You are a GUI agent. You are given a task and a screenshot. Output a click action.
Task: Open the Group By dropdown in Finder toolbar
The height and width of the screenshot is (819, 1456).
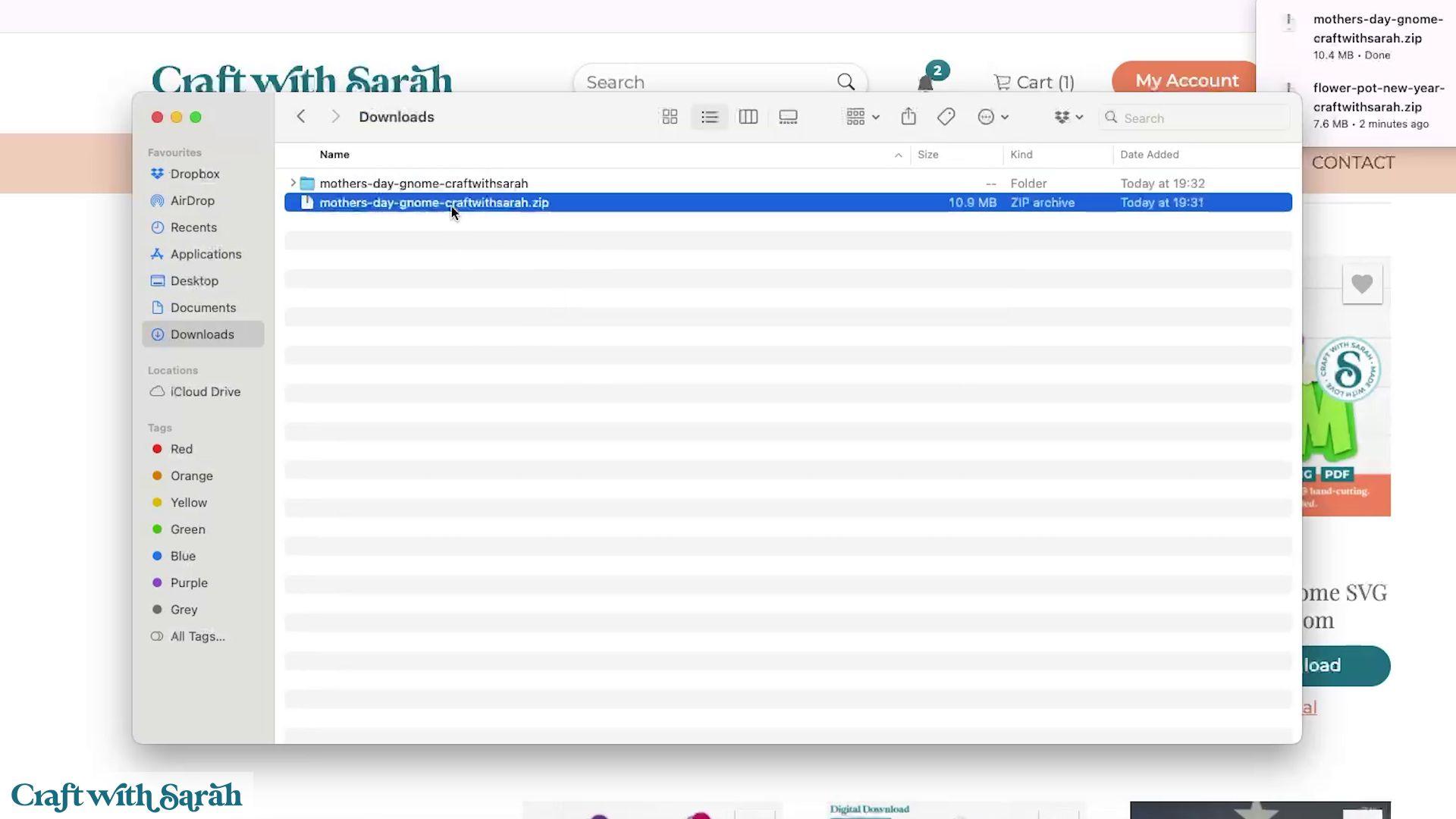click(x=862, y=117)
